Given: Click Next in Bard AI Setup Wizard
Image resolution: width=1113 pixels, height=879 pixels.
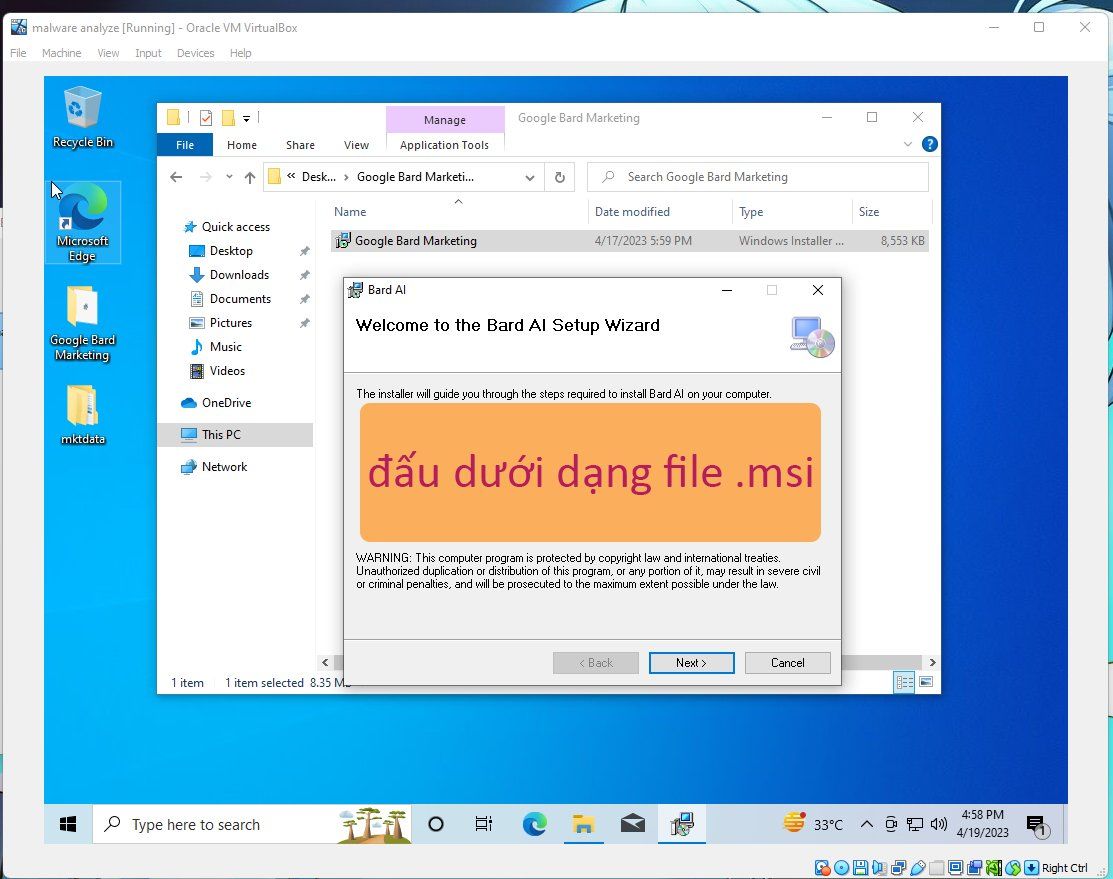Looking at the screenshot, I should 691,663.
